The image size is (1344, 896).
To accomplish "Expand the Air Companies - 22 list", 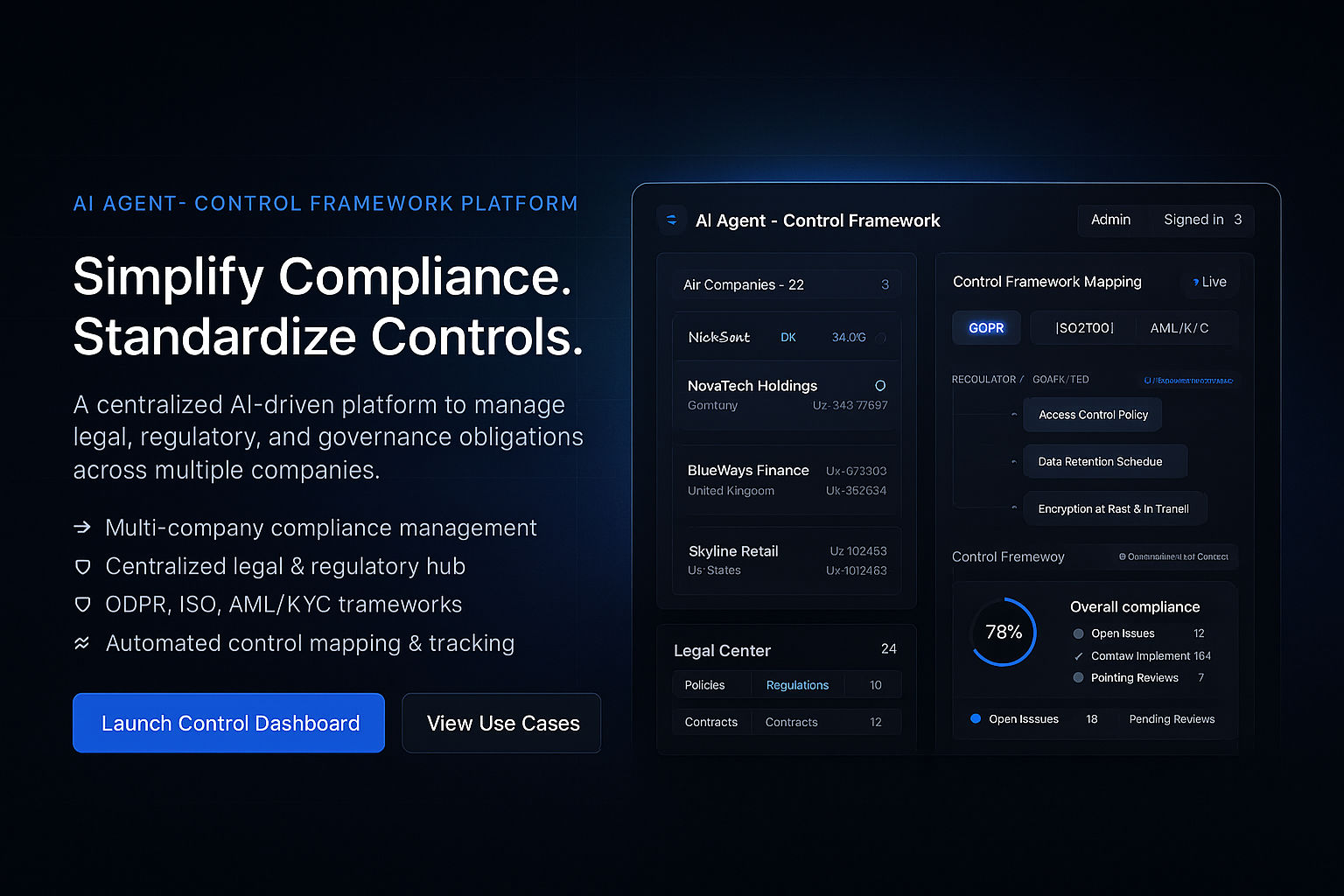I will click(x=785, y=283).
